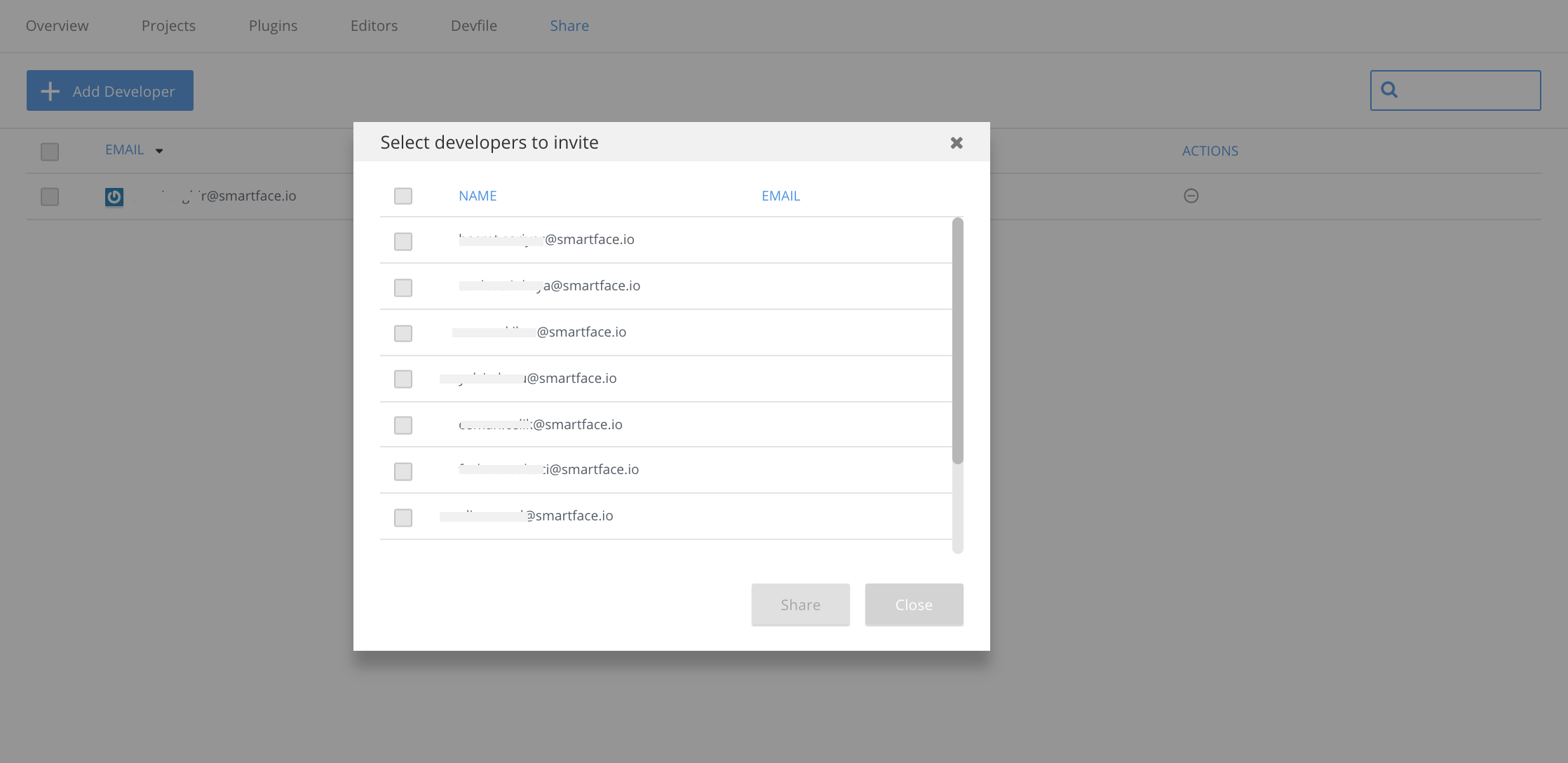Sort dialog list by EMAIL column

[780, 196]
